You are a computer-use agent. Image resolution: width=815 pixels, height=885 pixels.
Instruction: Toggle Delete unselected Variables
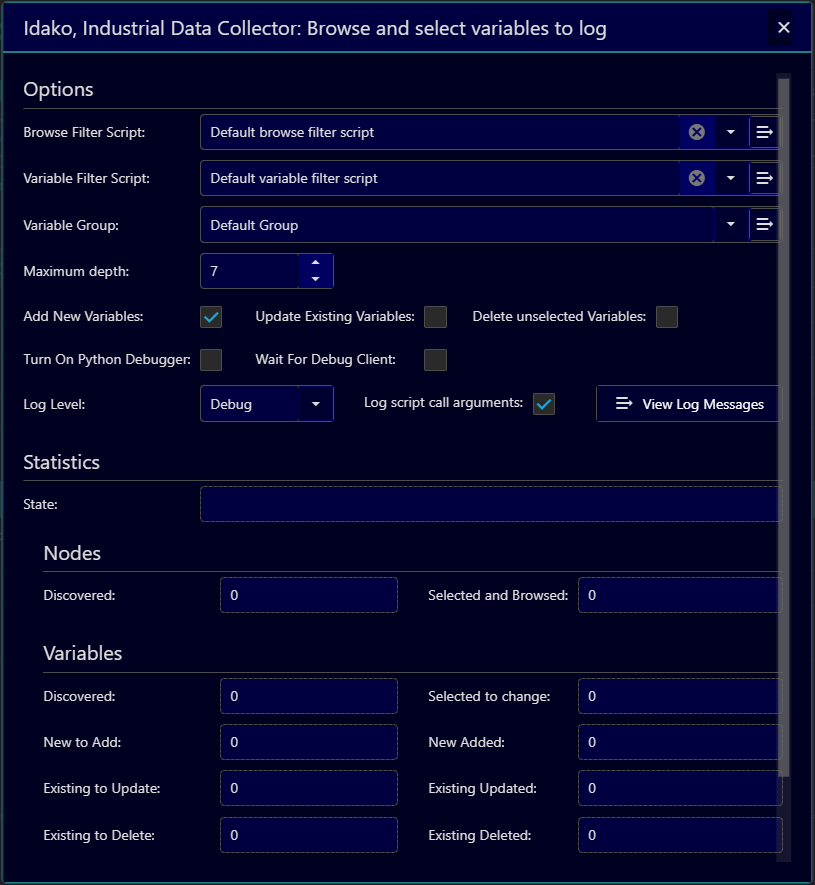(666, 316)
